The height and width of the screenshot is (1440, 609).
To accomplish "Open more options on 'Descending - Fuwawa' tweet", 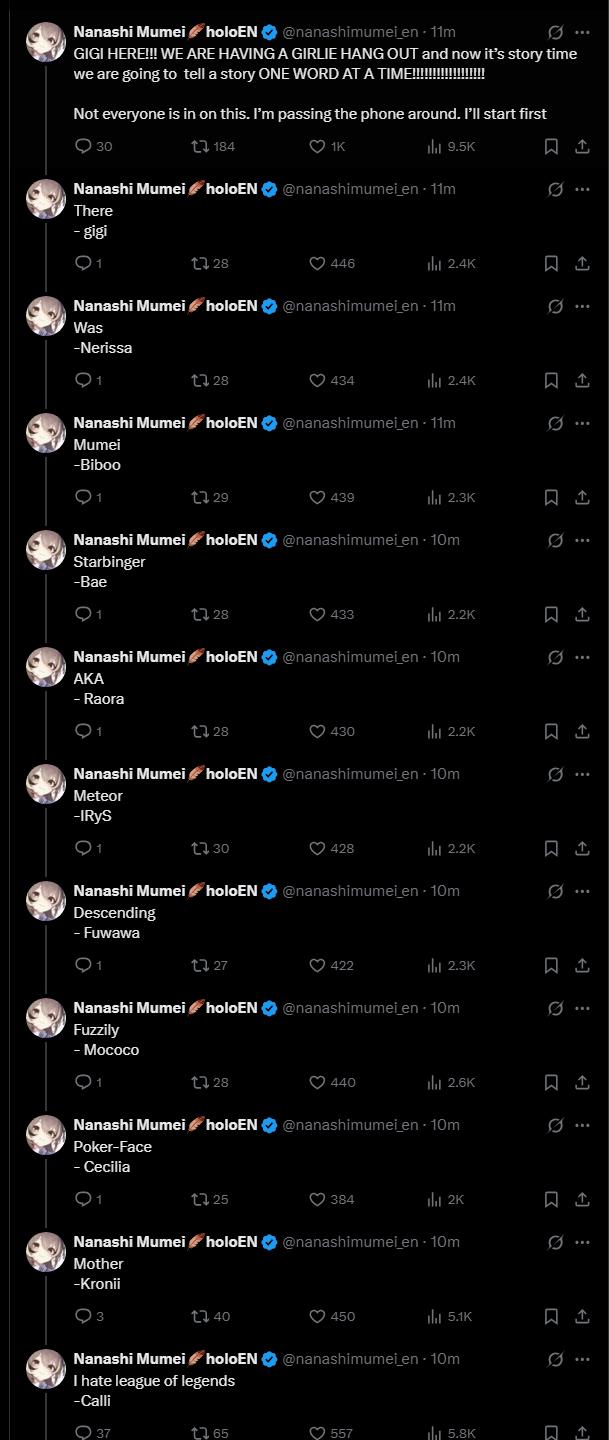I will click(582, 890).
